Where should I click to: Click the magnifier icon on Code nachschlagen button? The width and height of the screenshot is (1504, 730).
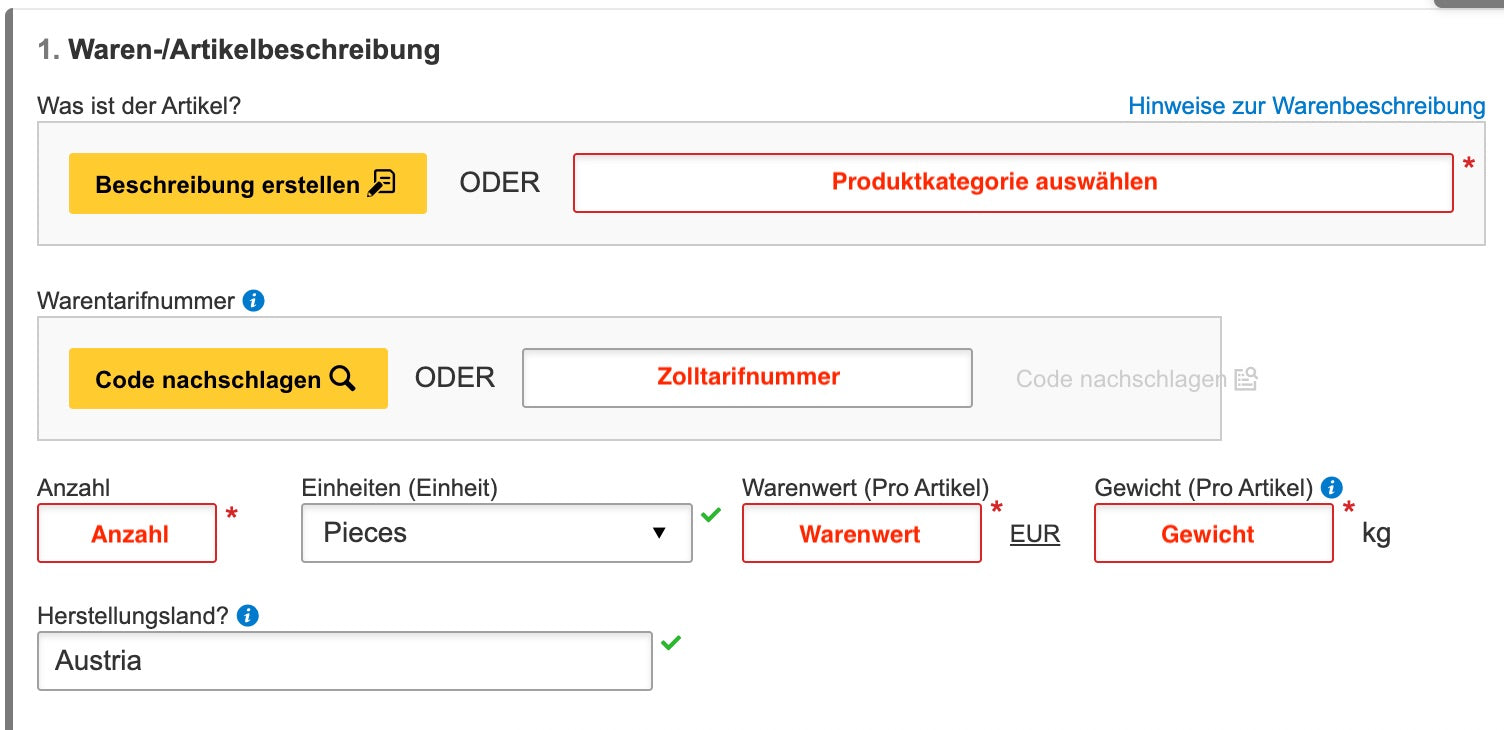tap(342, 378)
